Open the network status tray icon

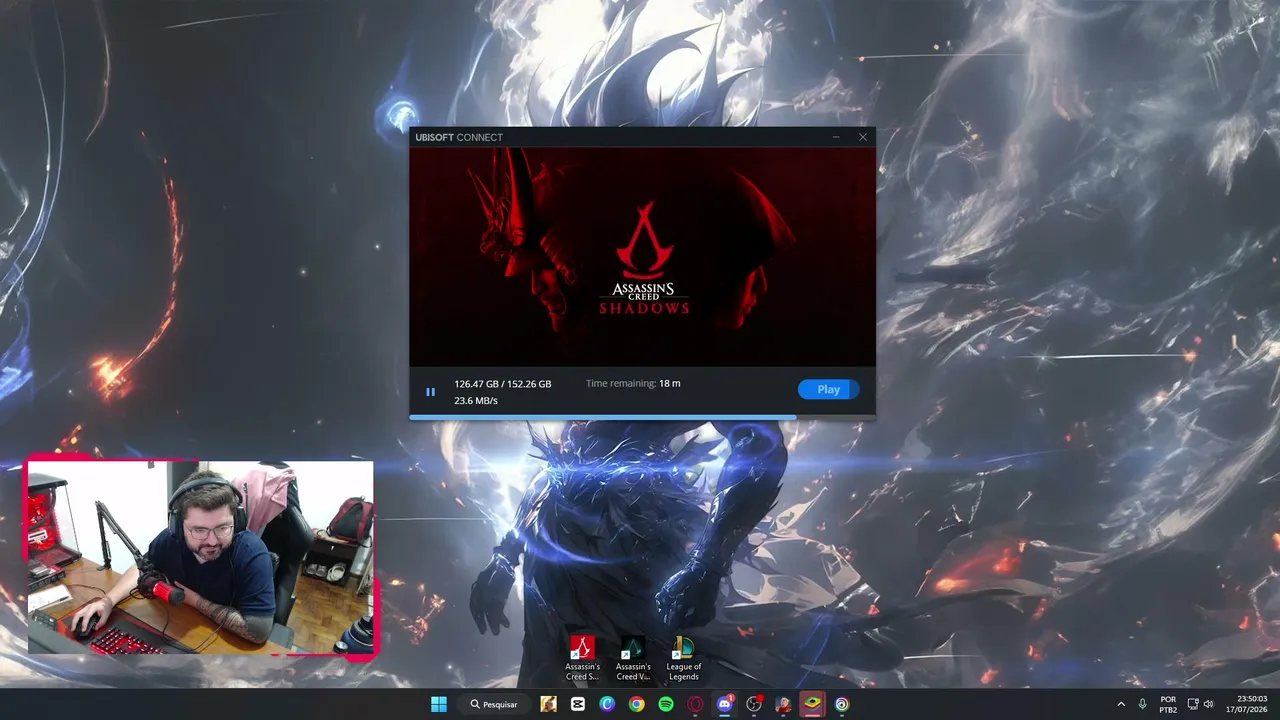tap(1192, 704)
